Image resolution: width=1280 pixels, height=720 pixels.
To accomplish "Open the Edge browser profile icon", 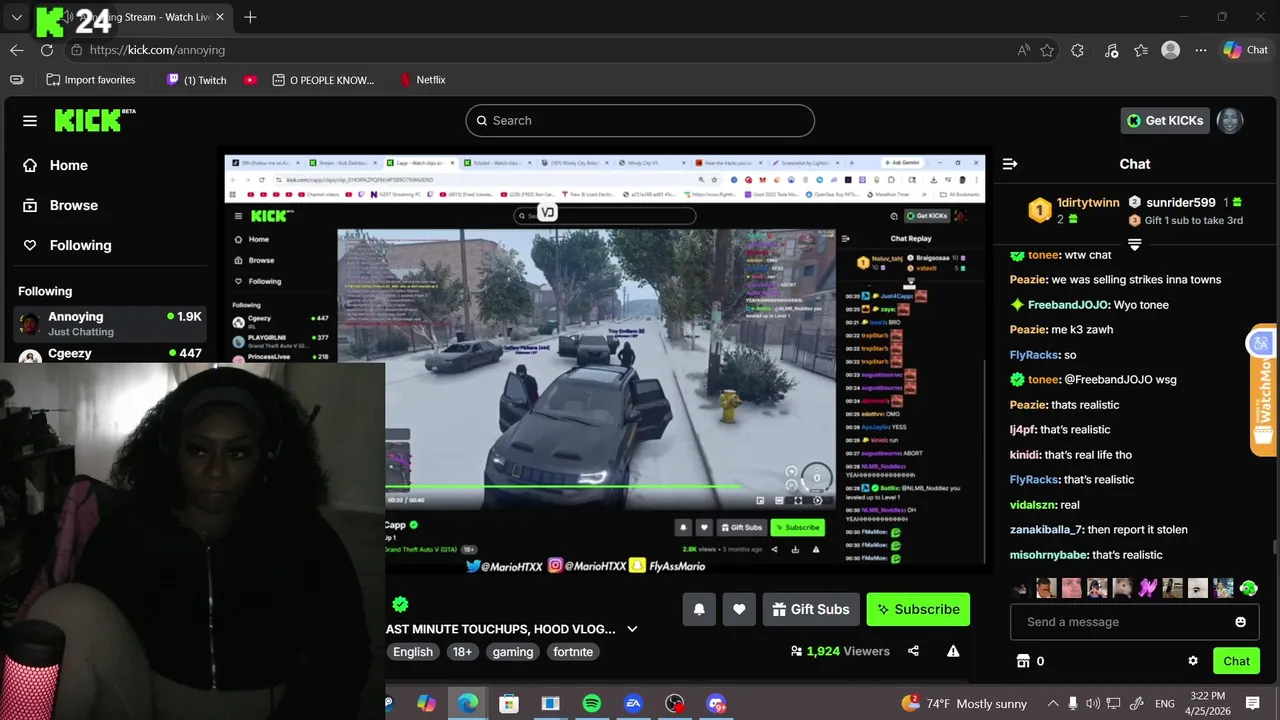I will tap(1171, 50).
